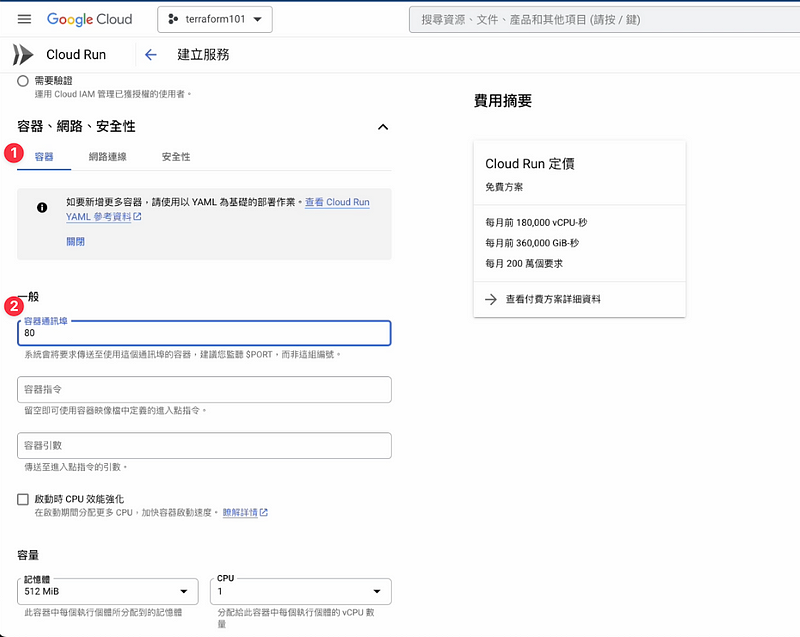Click the Cloud Run title text
Viewport: 800px width, 637px height.
pyautogui.click(x=76, y=55)
